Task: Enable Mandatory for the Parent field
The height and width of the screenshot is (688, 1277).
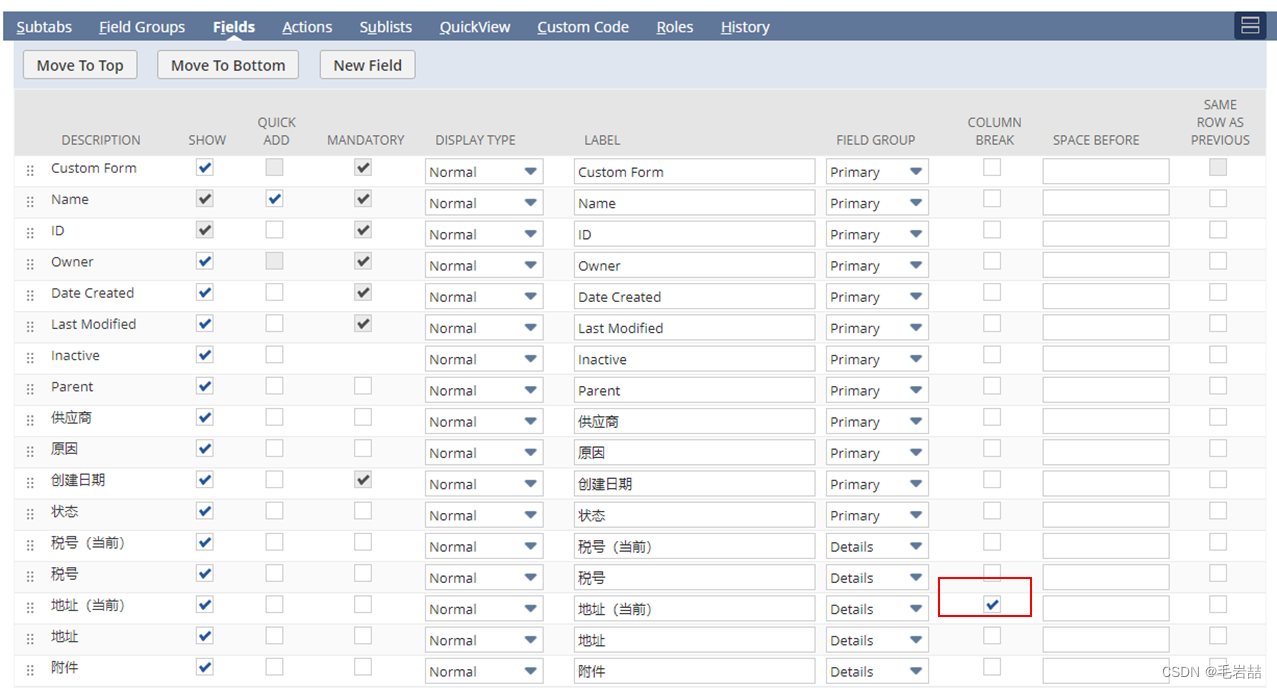Action: (362, 385)
